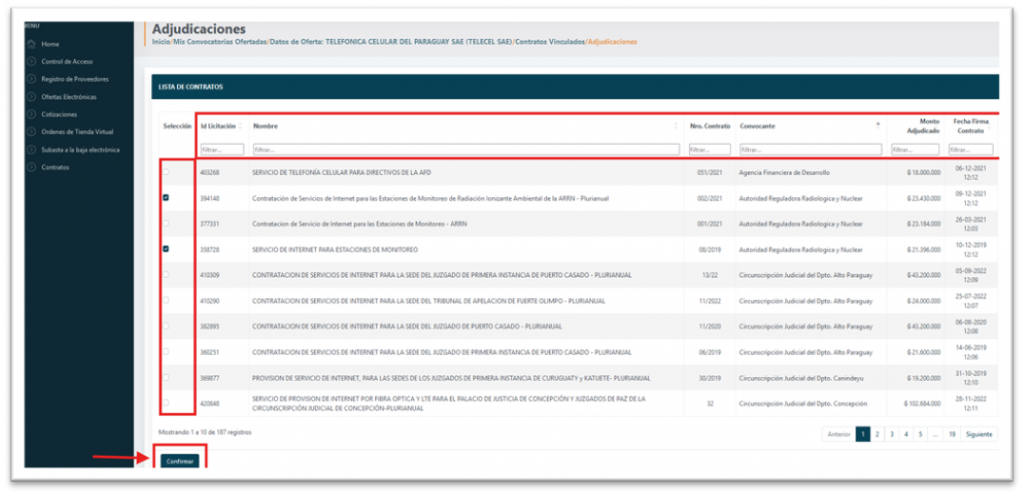1024x495 pixels.
Task: Tick the checkbox for contract 369877
Action: coord(166,377)
